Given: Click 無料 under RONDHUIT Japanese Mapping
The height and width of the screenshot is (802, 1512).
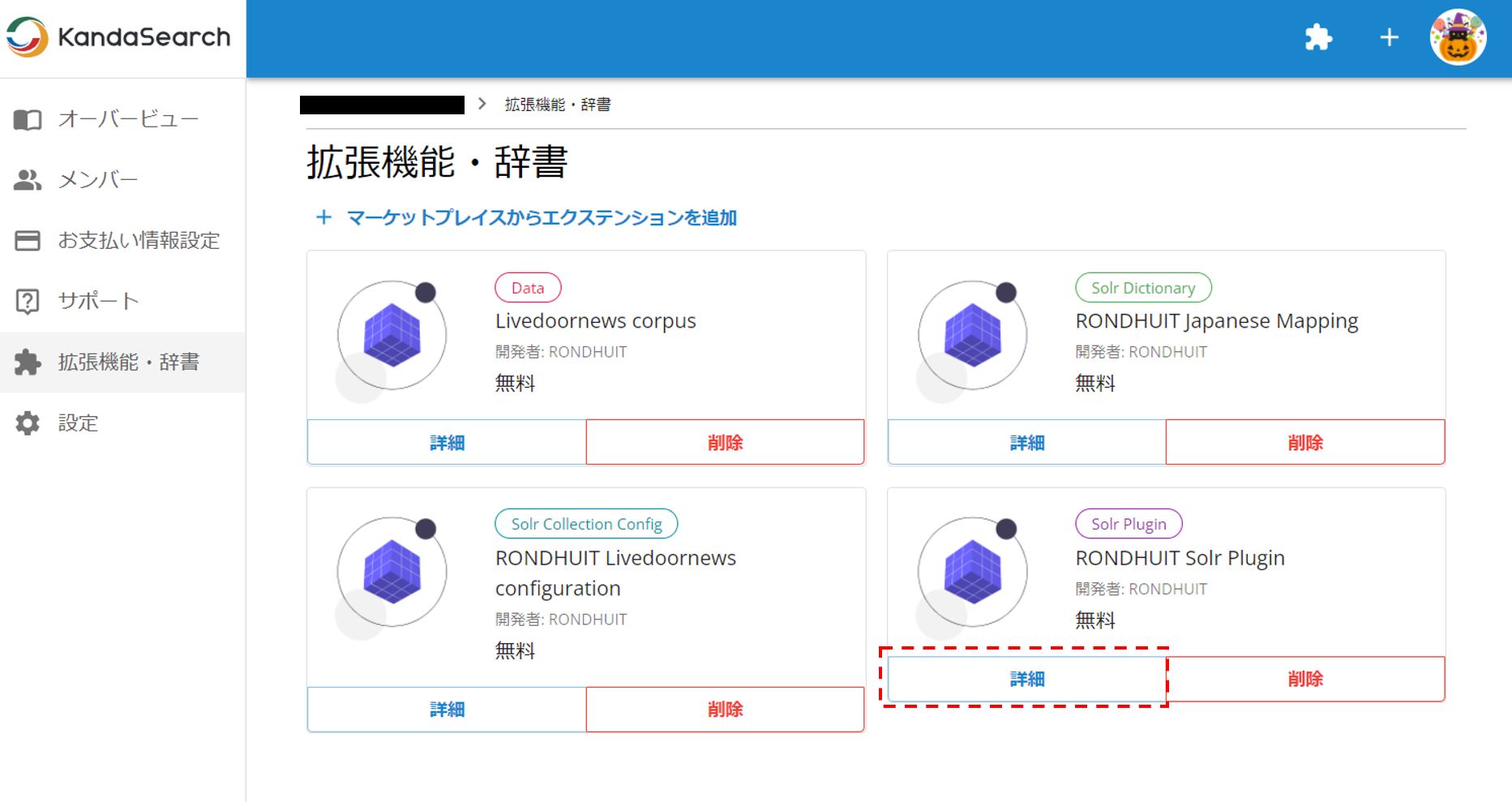Looking at the screenshot, I should tap(1095, 384).
